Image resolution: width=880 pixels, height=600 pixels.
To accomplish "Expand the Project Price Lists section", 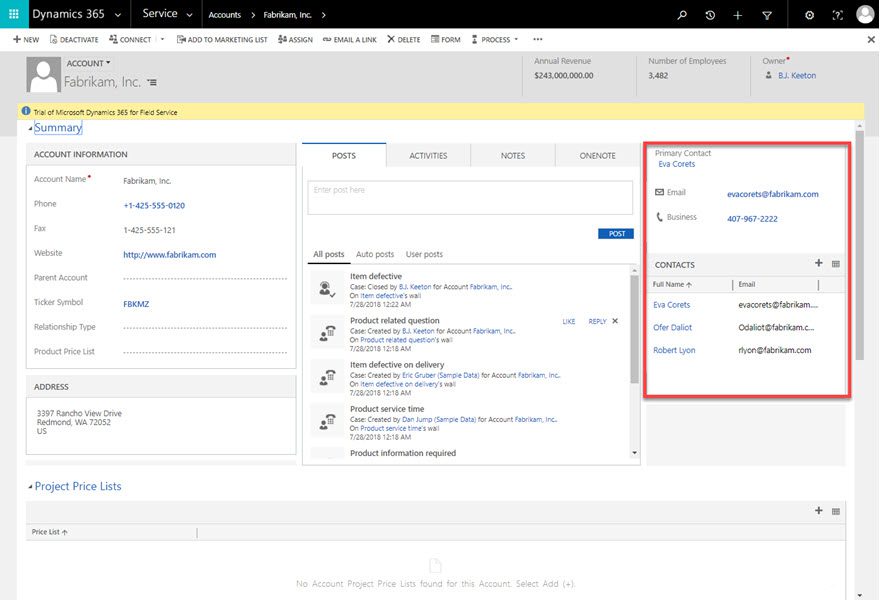I will 31,486.
